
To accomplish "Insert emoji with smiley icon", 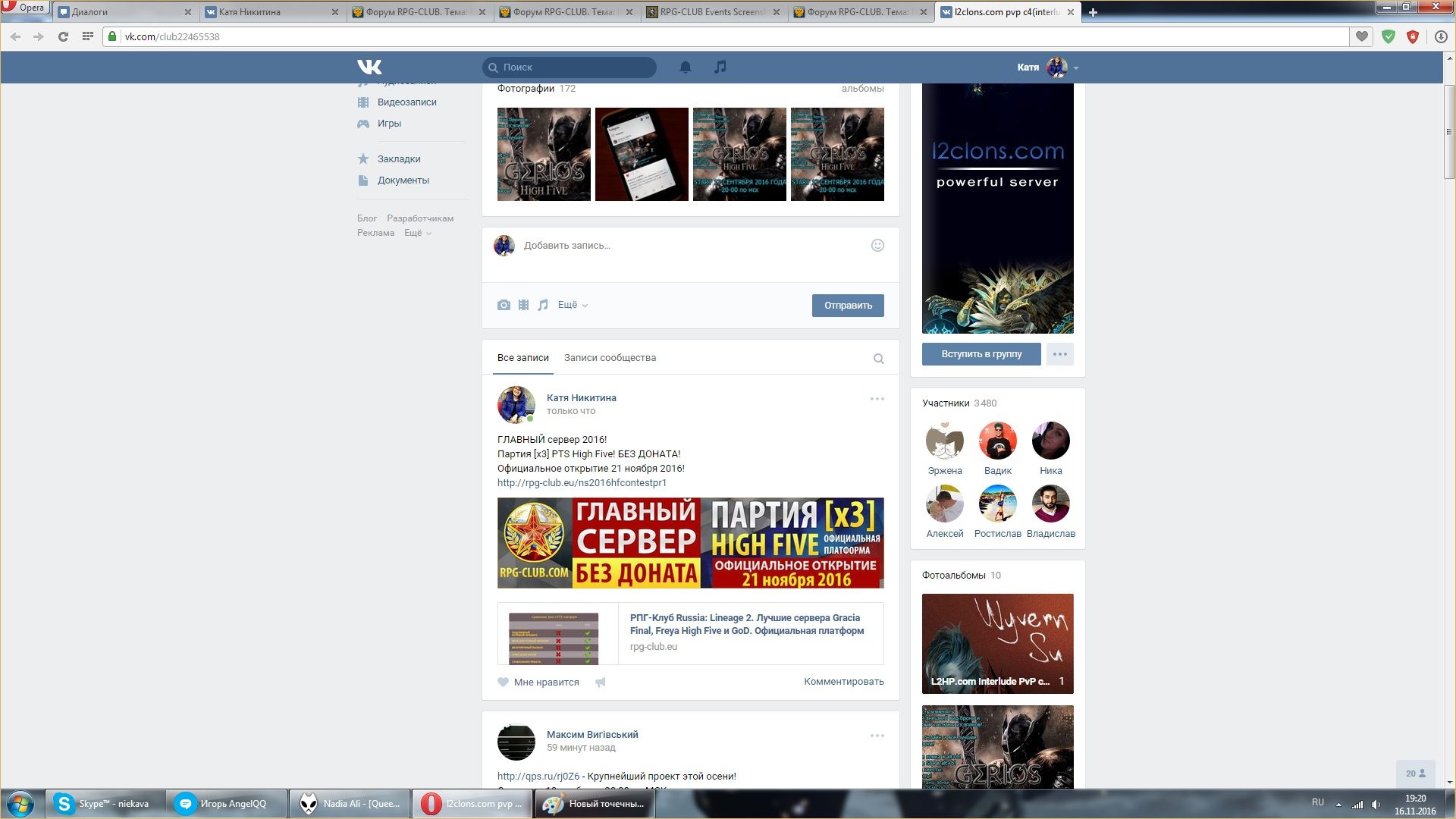I will pyautogui.click(x=877, y=246).
